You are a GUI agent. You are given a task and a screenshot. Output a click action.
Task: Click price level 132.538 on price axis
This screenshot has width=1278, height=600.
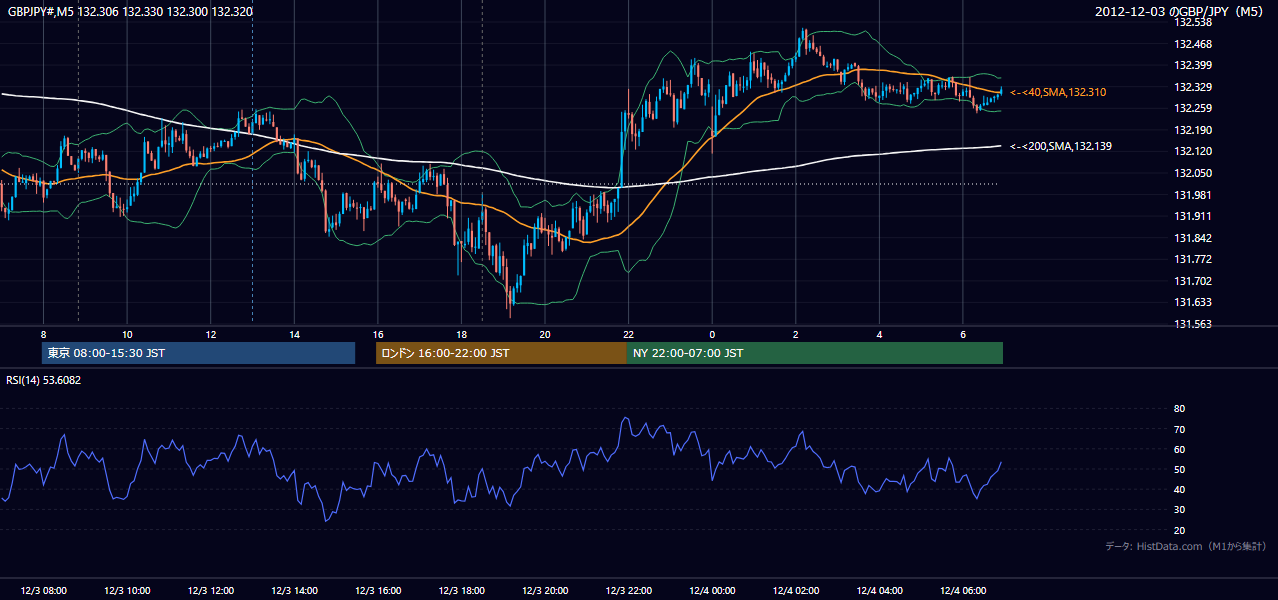point(1193,22)
